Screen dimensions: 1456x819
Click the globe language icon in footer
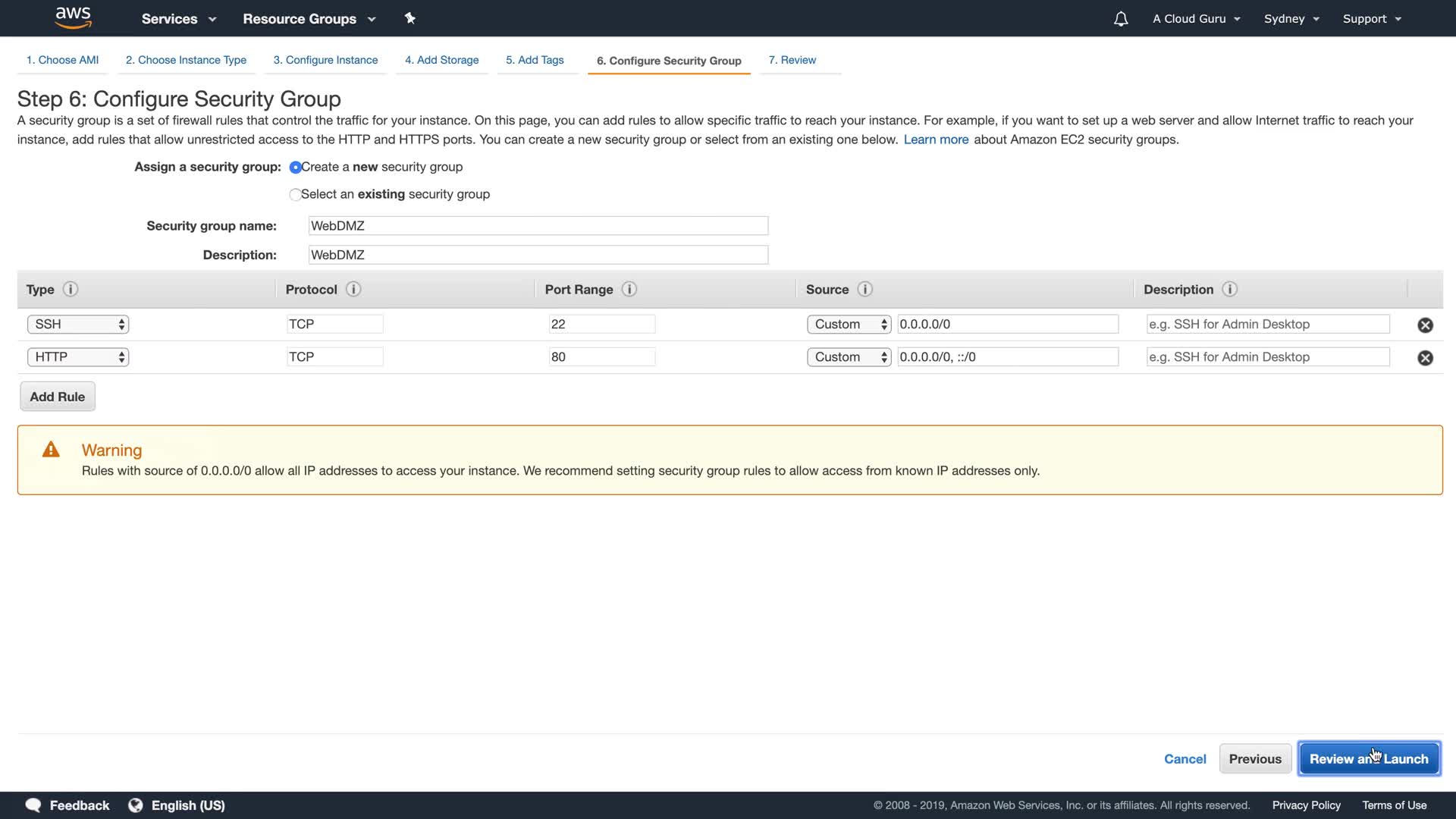(x=136, y=805)
